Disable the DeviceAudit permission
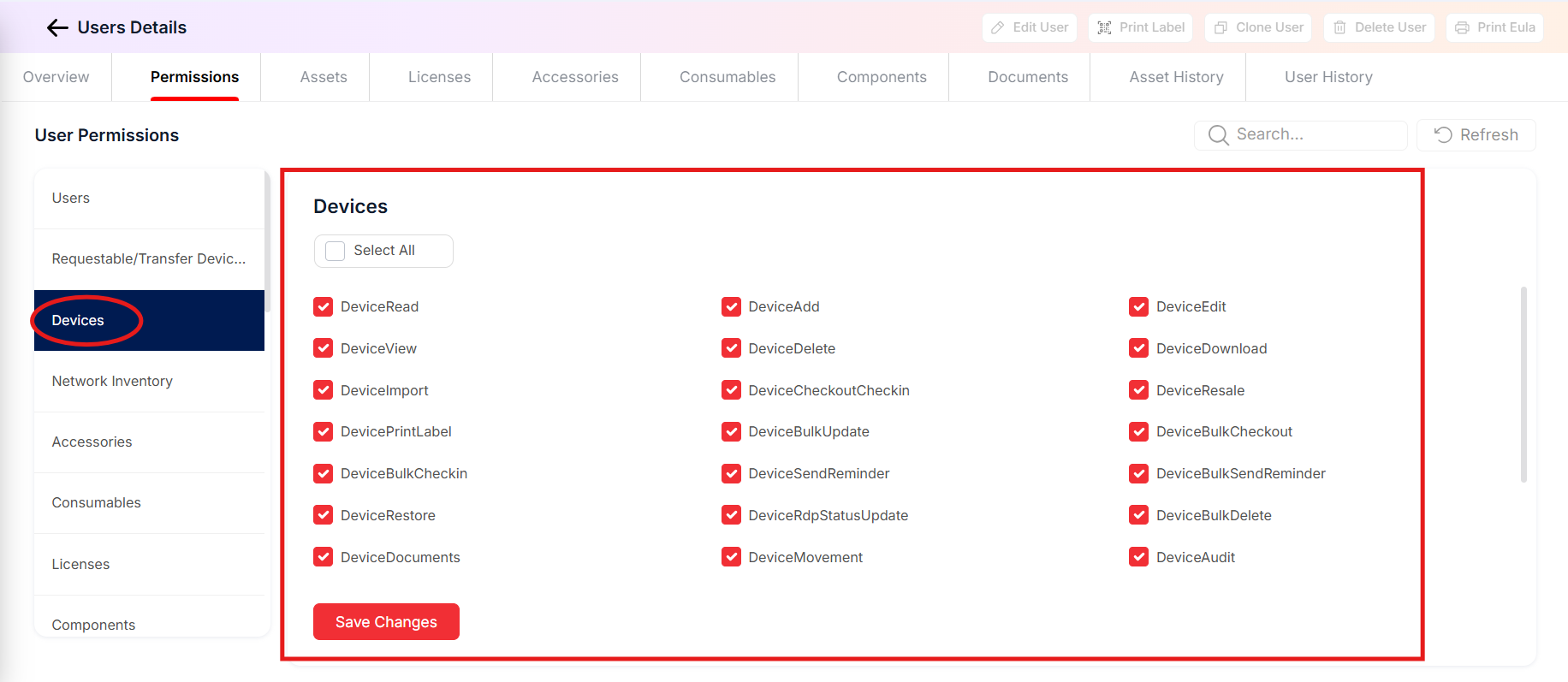This screenshot has width=1568, height=682. [x=1138, y=557]
